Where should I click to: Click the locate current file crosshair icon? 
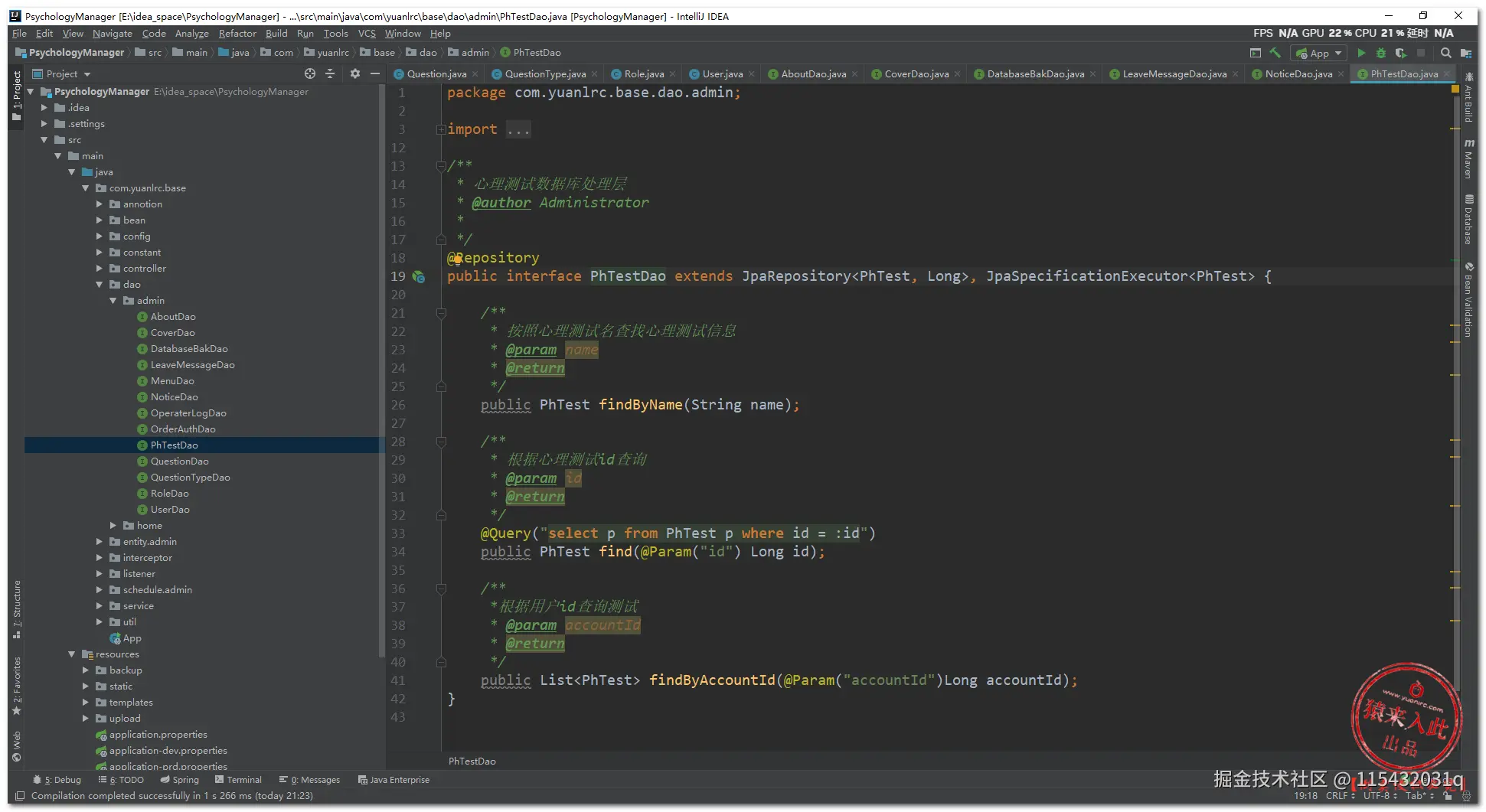(x=309, y=73)
